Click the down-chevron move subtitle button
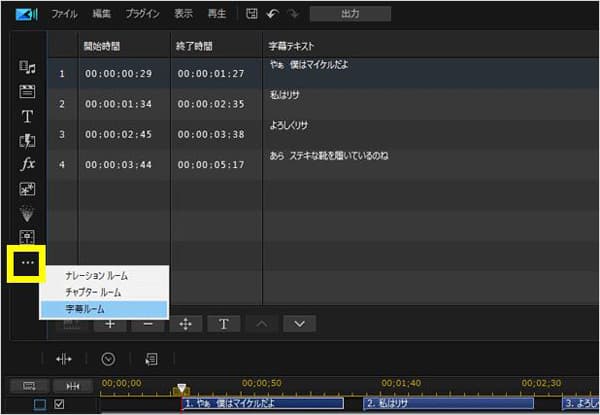Image resolution: width=600 pixels, height=415 pixels. click(x=299, y=323)
